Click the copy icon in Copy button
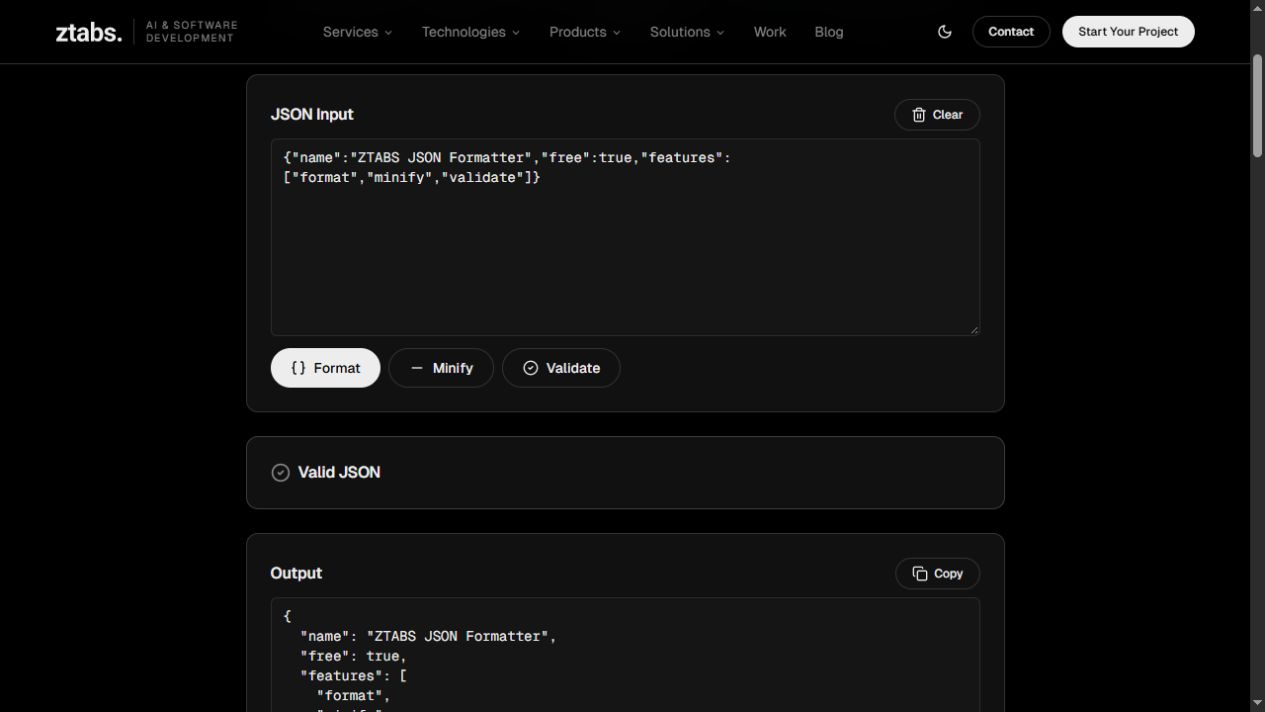The height and width of the screenshot is (712, 1265). point(920,574)
